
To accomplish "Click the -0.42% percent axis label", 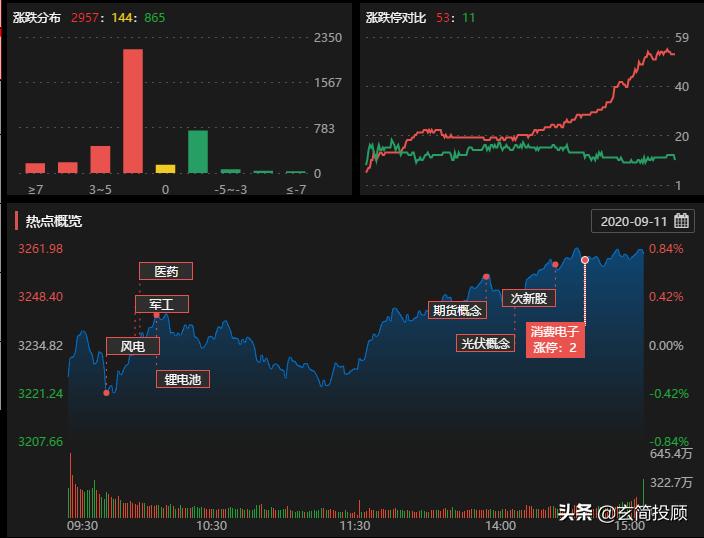I will tap(669, 394).
